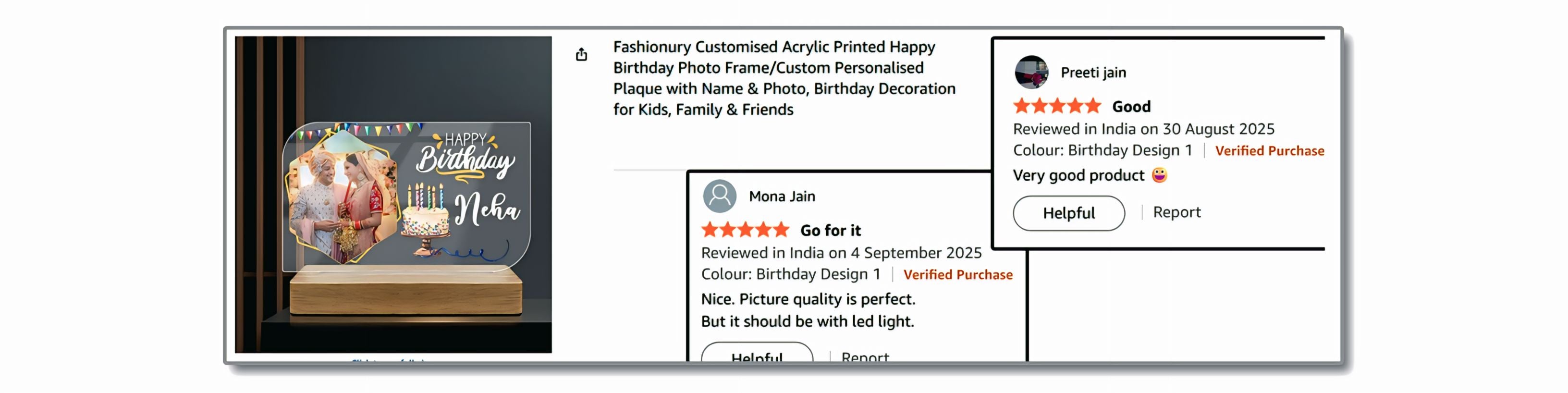This screenshot has width=1568, height=393.
Task: Click Preeti jain's profile photo
Action: pyautogui.click(x=1031, y=73)
